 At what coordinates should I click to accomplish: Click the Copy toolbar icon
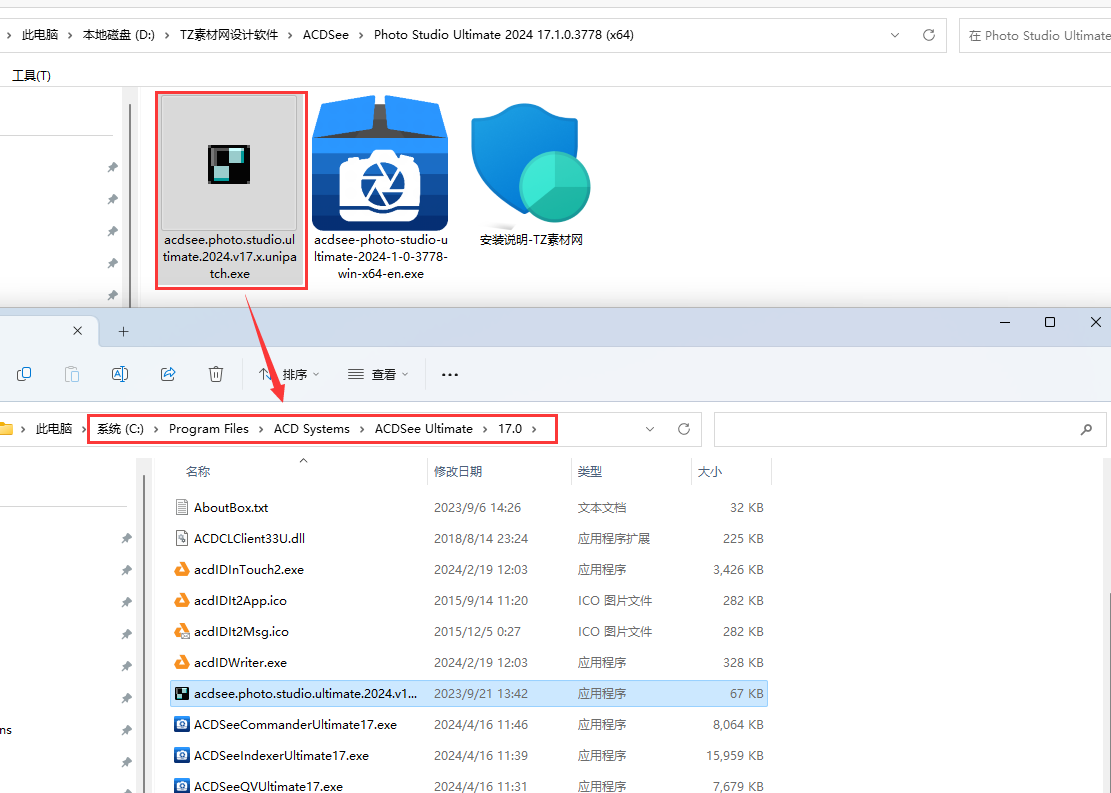point(24,373)
